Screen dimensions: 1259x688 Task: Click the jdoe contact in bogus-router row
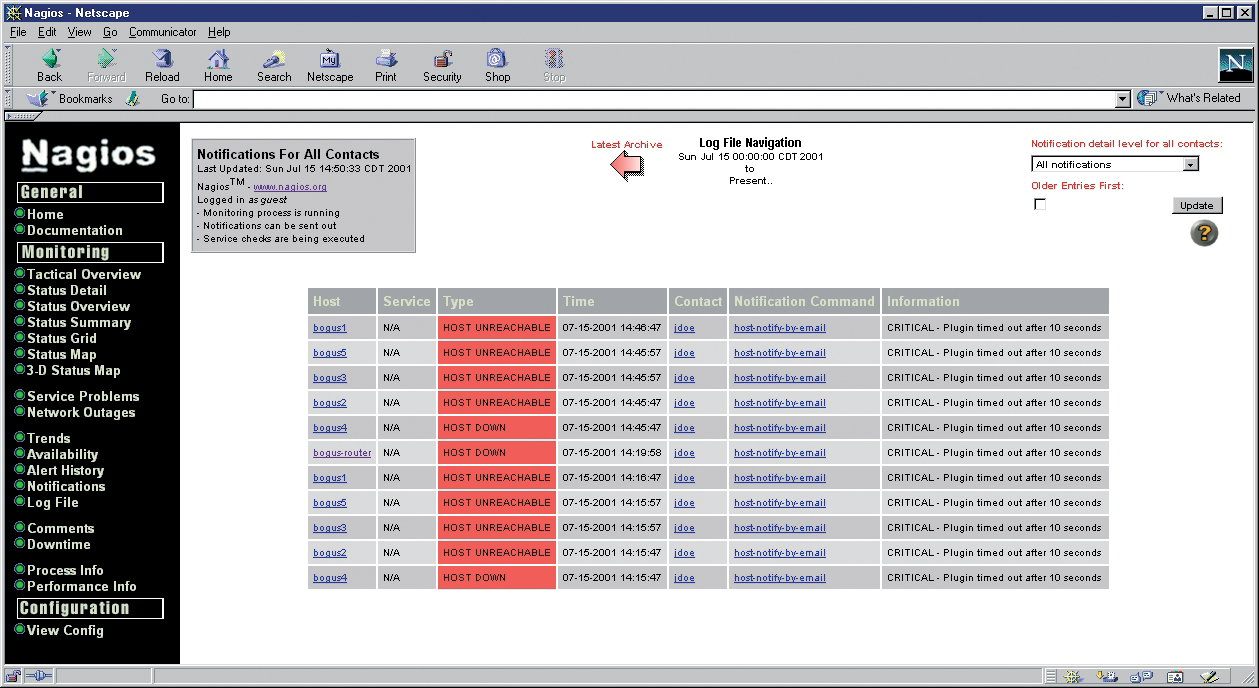[684, 453]
